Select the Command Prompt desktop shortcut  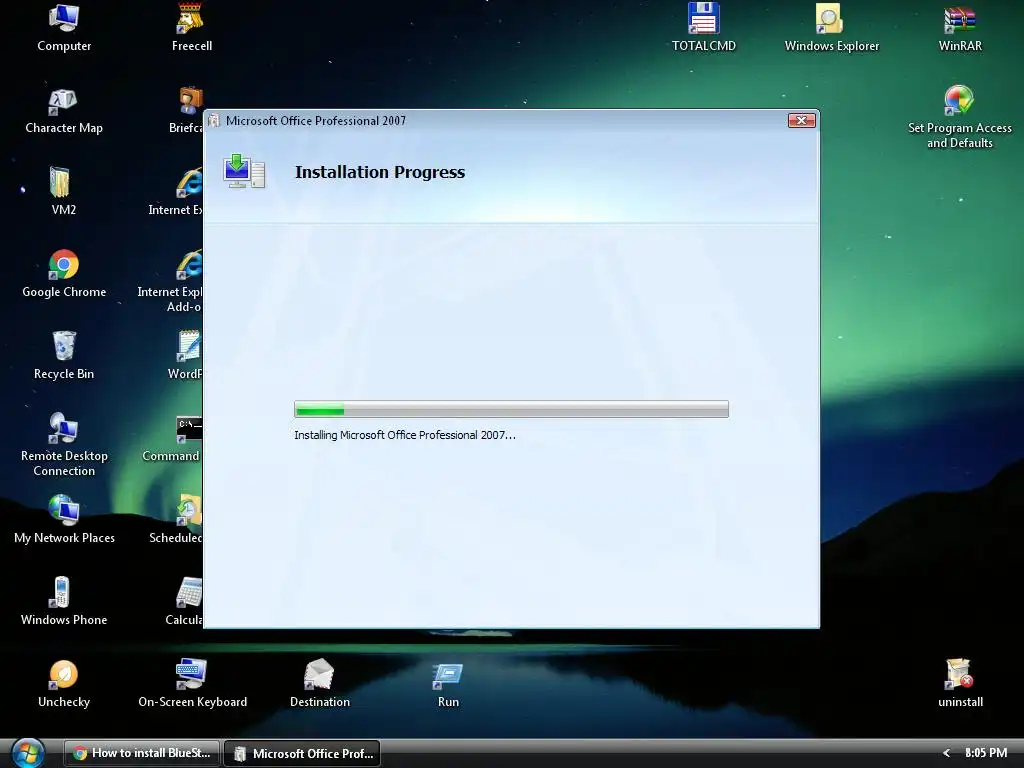[x=172, y=439]
